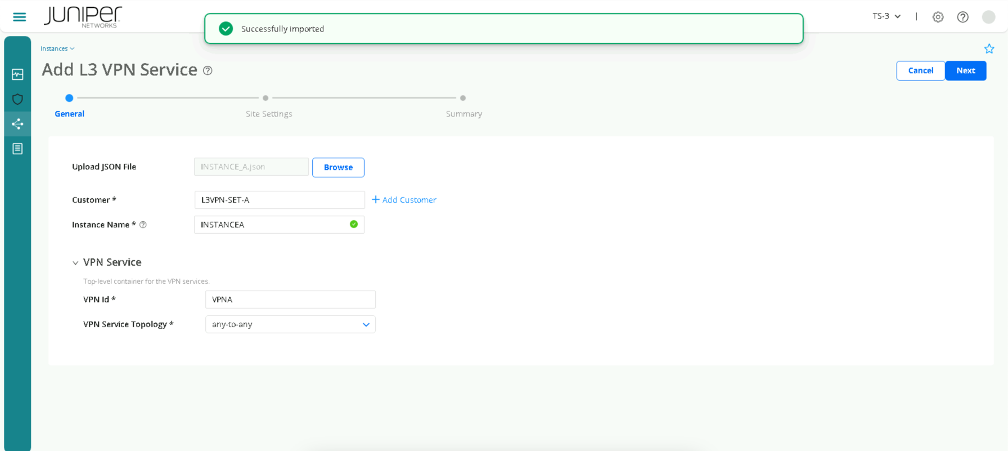Click the 'Top-level container for the VPN services' description
The image size is (1008, 452).
(147, 281)
